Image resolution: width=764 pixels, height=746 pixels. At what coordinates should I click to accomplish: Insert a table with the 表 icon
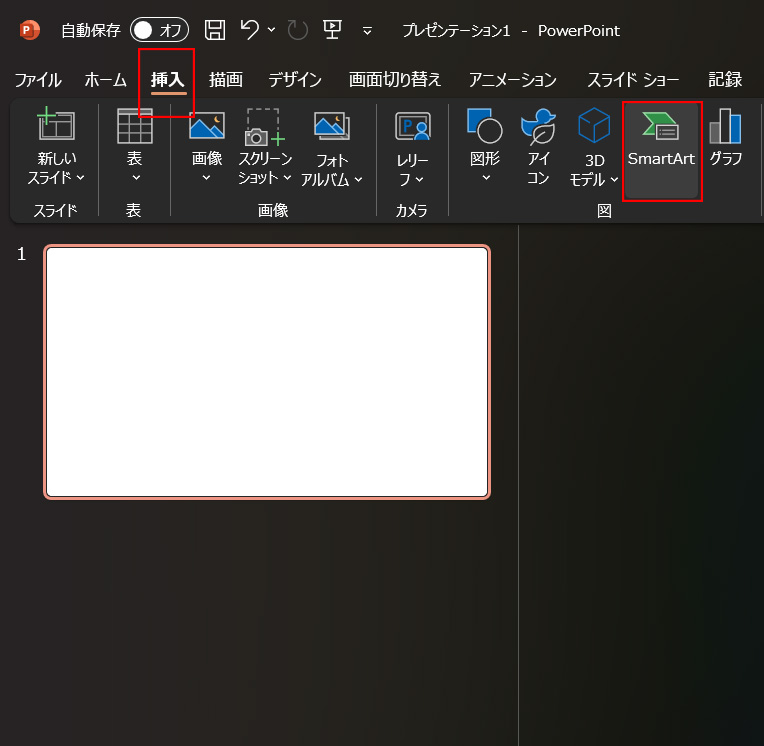(x=135, y=126)
